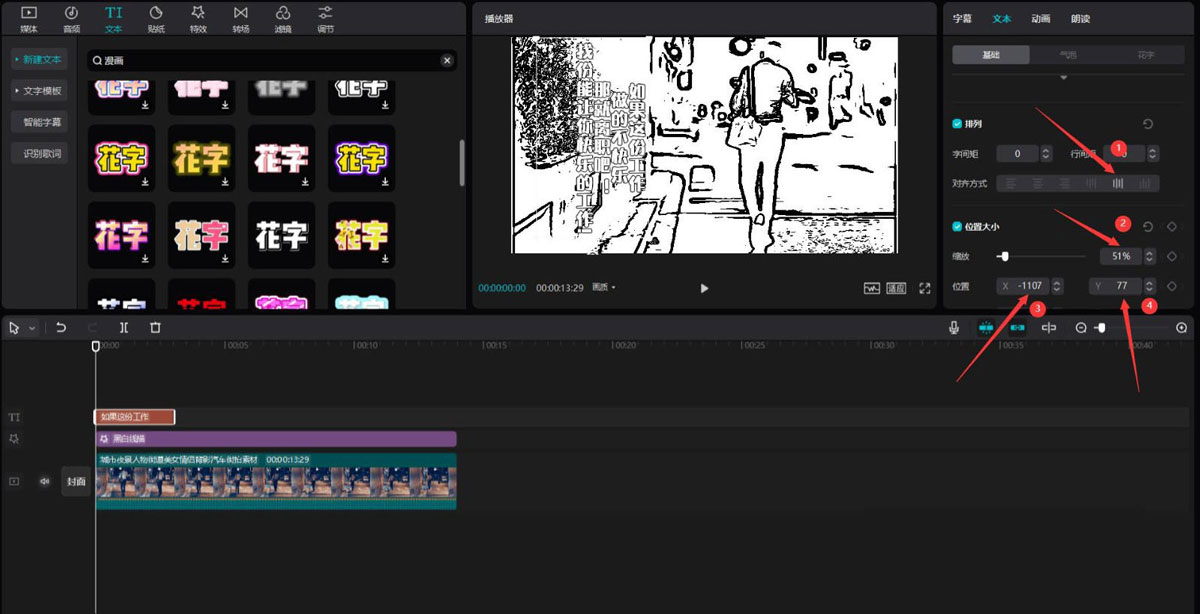Image resolution: width=1200 pixels, height=614 pixels.
Task: Open the 贴纸 stickers panel
Action: coord(156,18)
